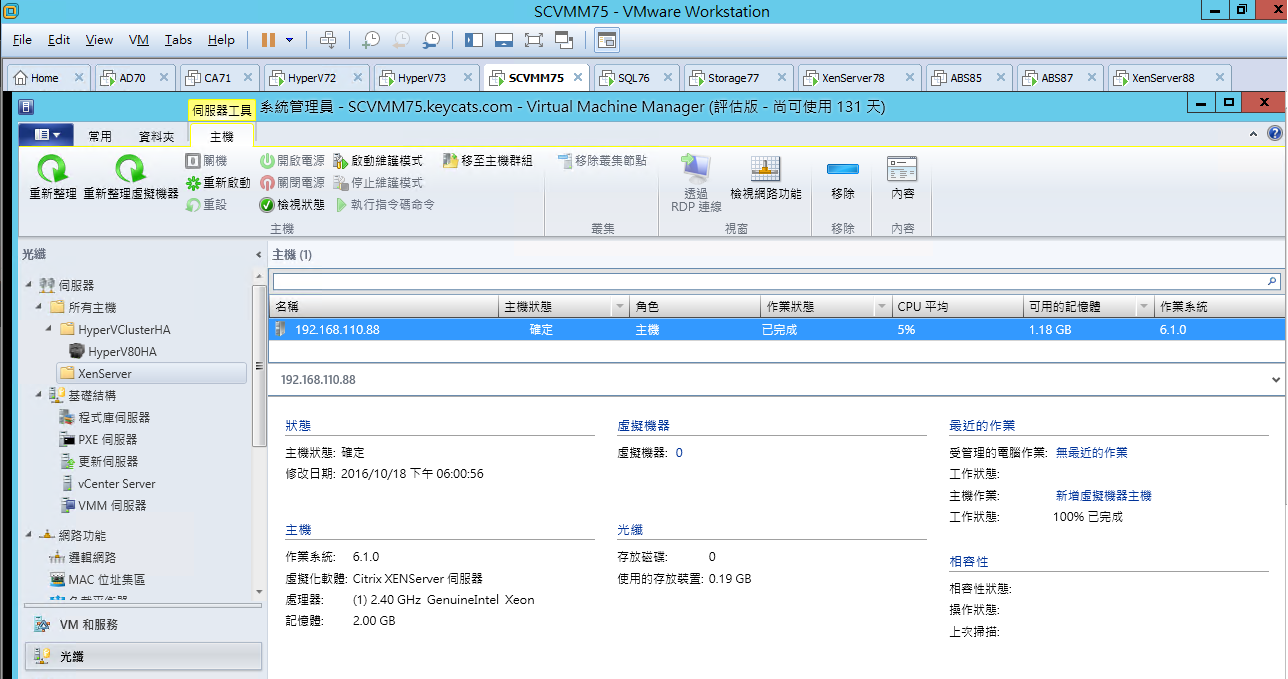This screenshot has height=679, width=1288.
Task: Click VMware show library sidebar icon
Action: click(x=474, y=40)
